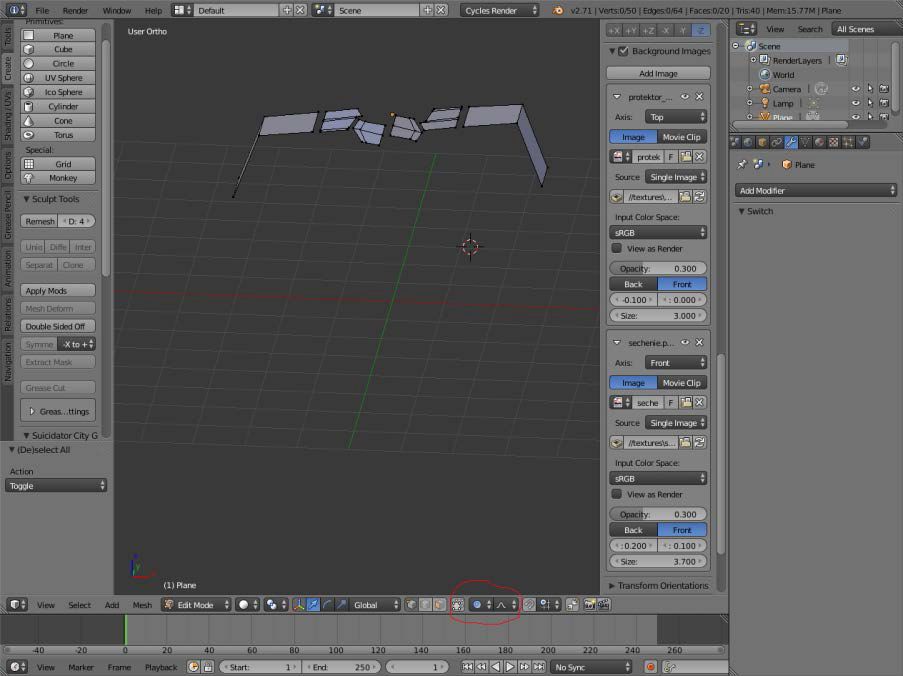Open the sechenie Axis Front dropdown
This screenshot has height=676, width=903.
click(x=676, y=363)
